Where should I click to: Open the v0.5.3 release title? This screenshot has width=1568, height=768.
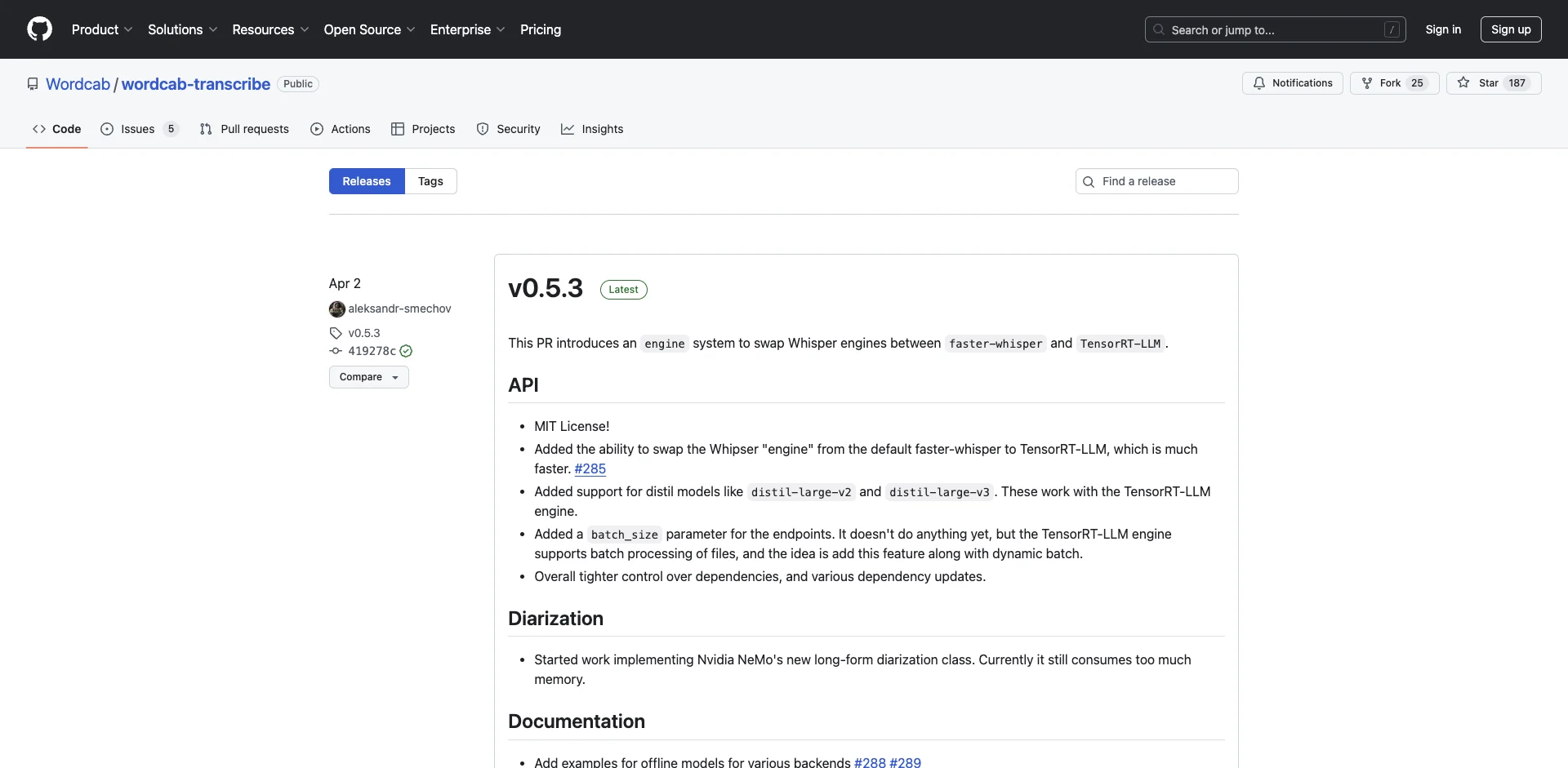(546, 288)
